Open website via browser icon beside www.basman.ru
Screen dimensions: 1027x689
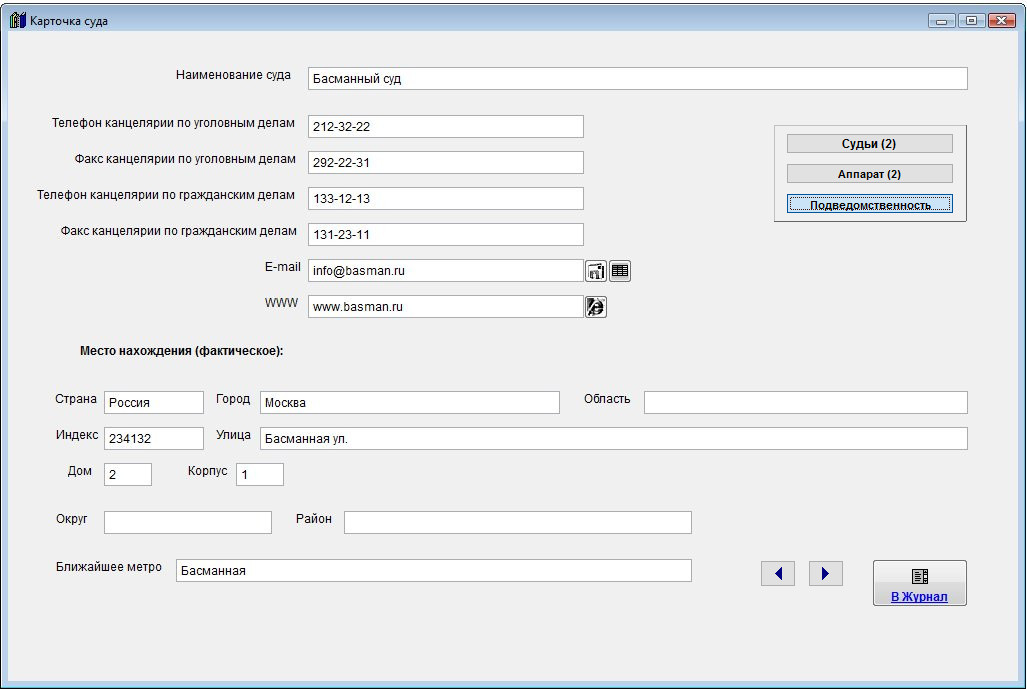point(595,307)
